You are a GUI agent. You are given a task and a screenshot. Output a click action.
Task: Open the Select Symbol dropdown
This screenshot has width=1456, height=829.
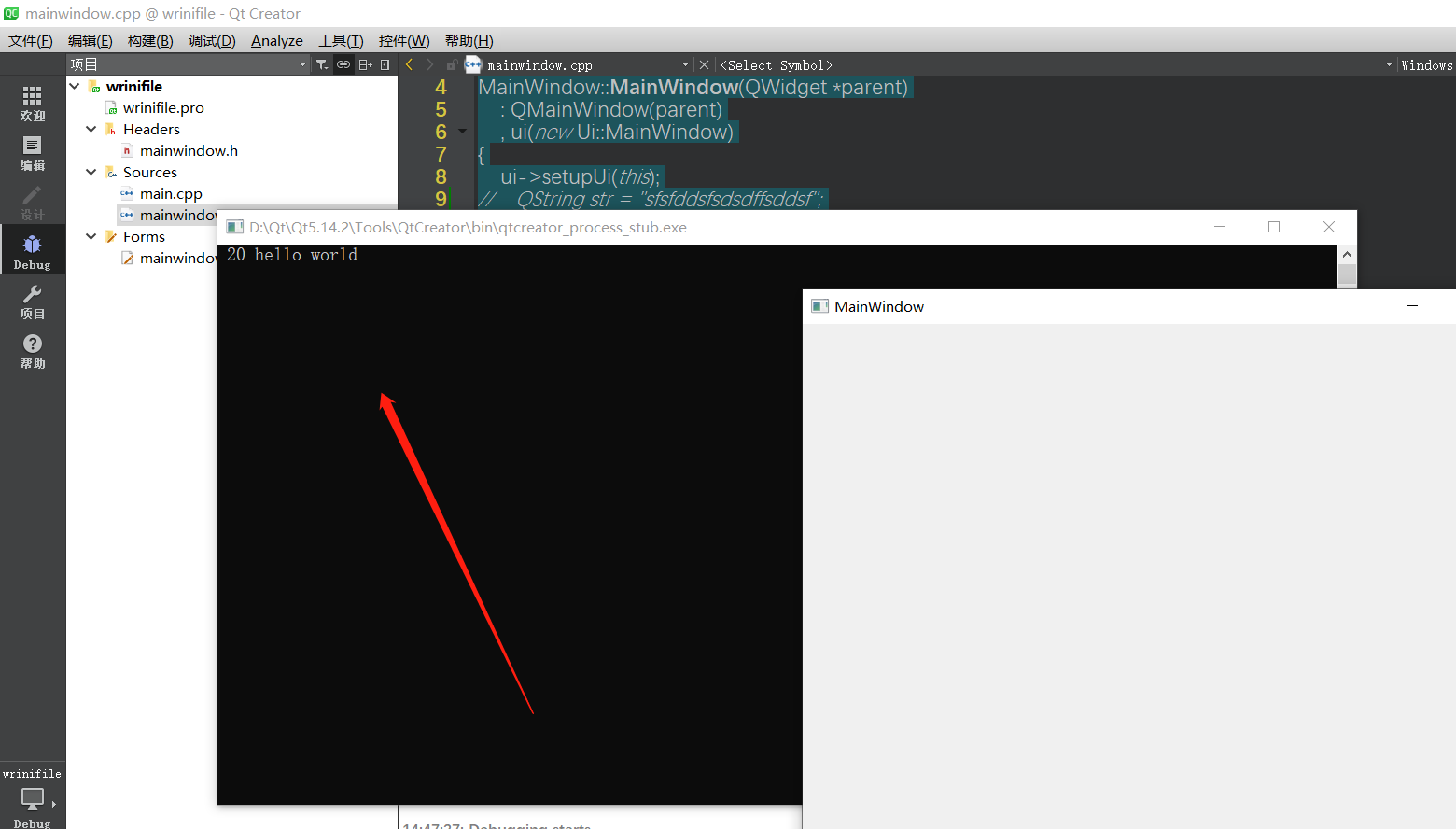pyautogui.click(x=1389, y=64)
